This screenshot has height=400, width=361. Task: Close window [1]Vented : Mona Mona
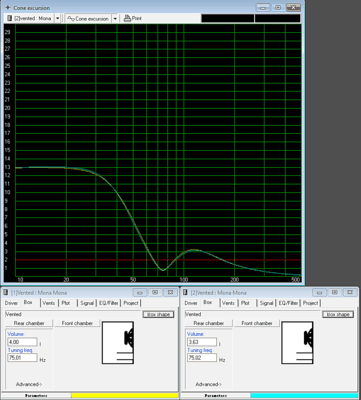pos(170,292)
